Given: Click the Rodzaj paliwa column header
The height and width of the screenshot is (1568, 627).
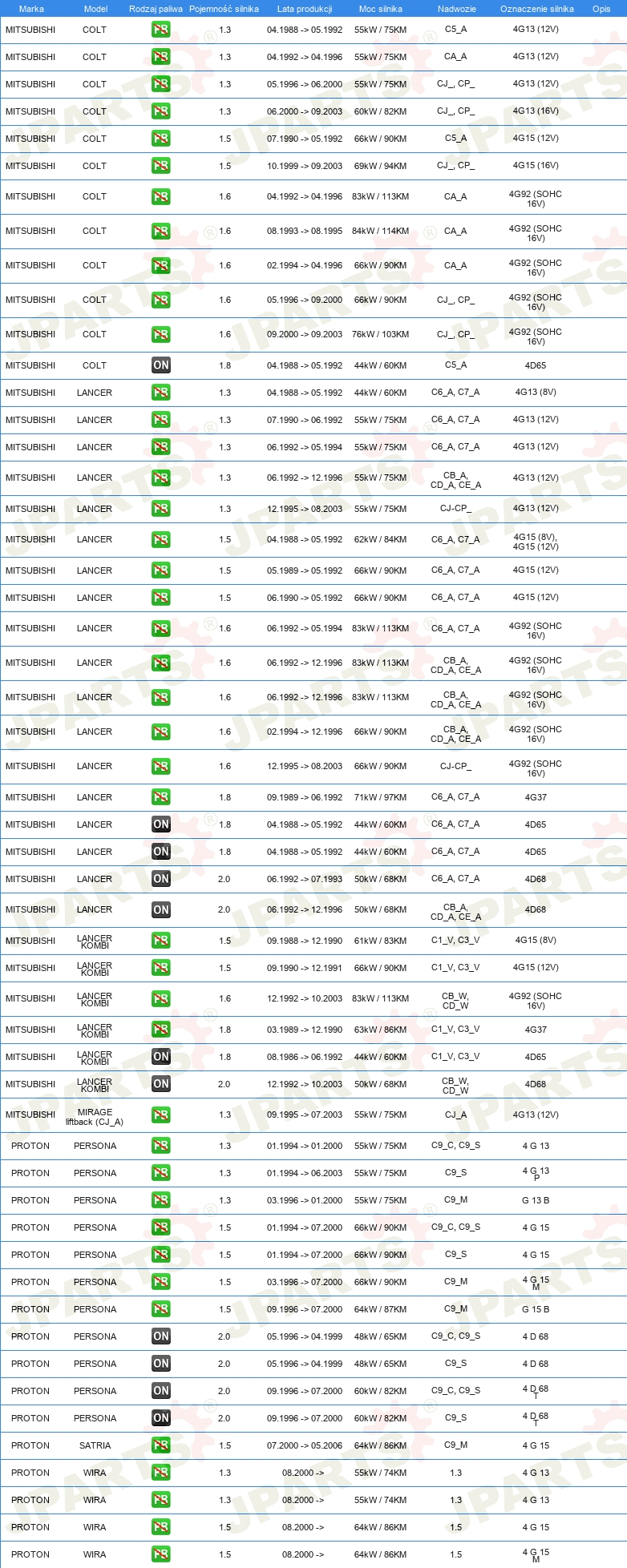Looking at the screenshot, I should [156, 9].
